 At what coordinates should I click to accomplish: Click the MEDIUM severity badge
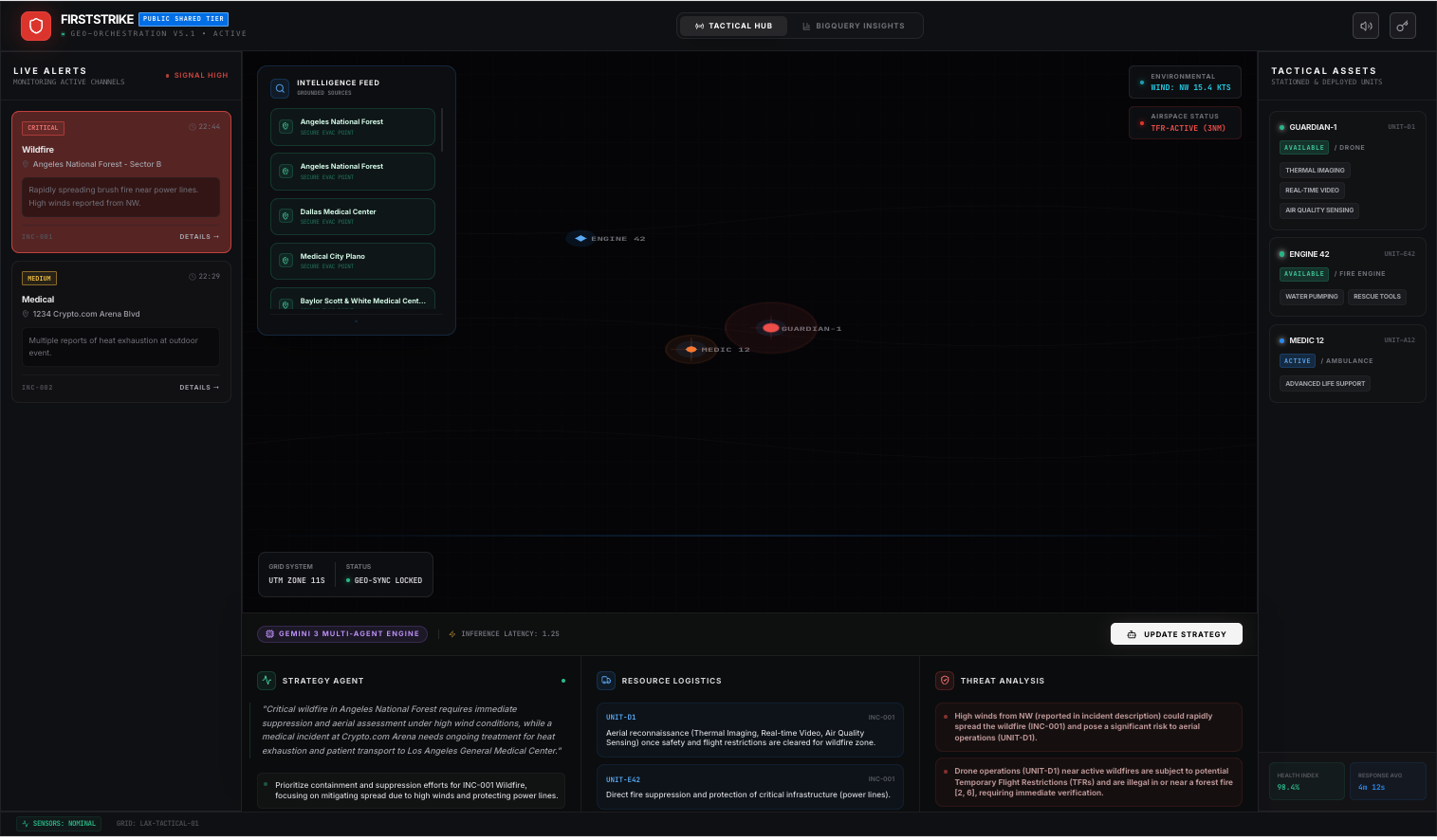tap(39, 279)
